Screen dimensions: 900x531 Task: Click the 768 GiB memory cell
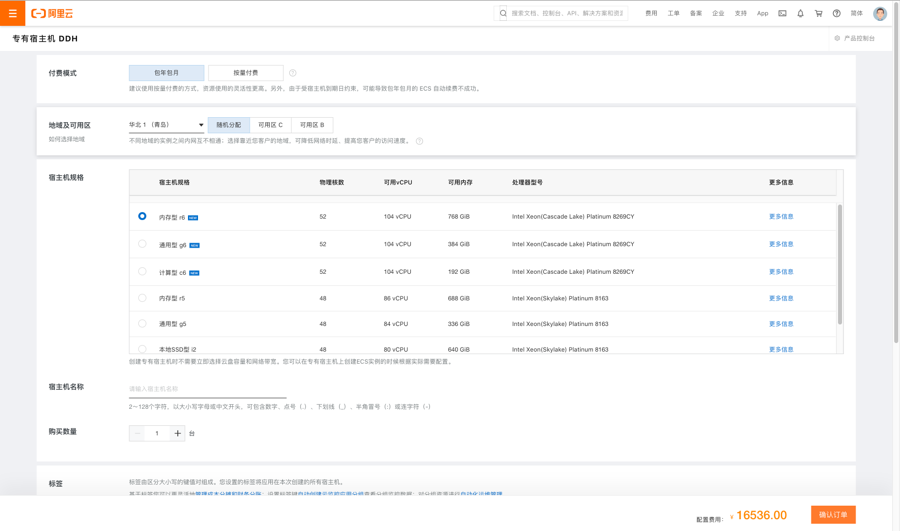click(x=459, y=216)
